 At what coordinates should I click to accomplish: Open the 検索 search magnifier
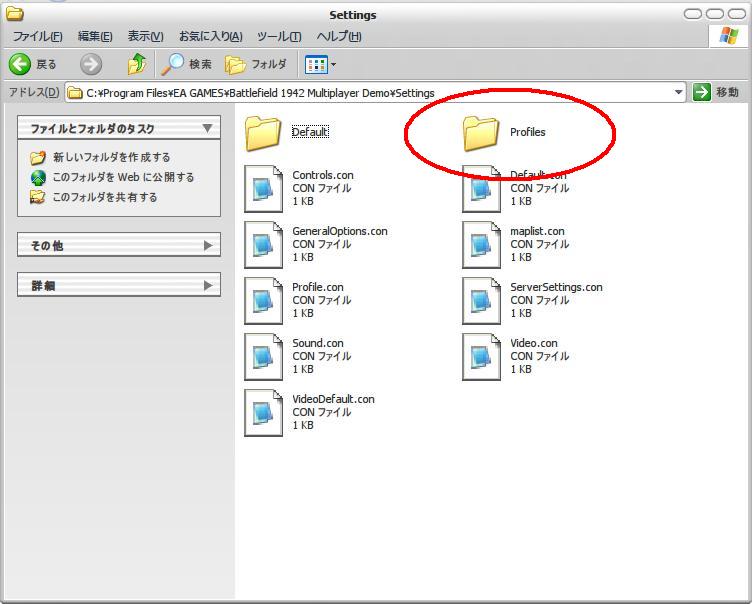[x=172, y=64]
